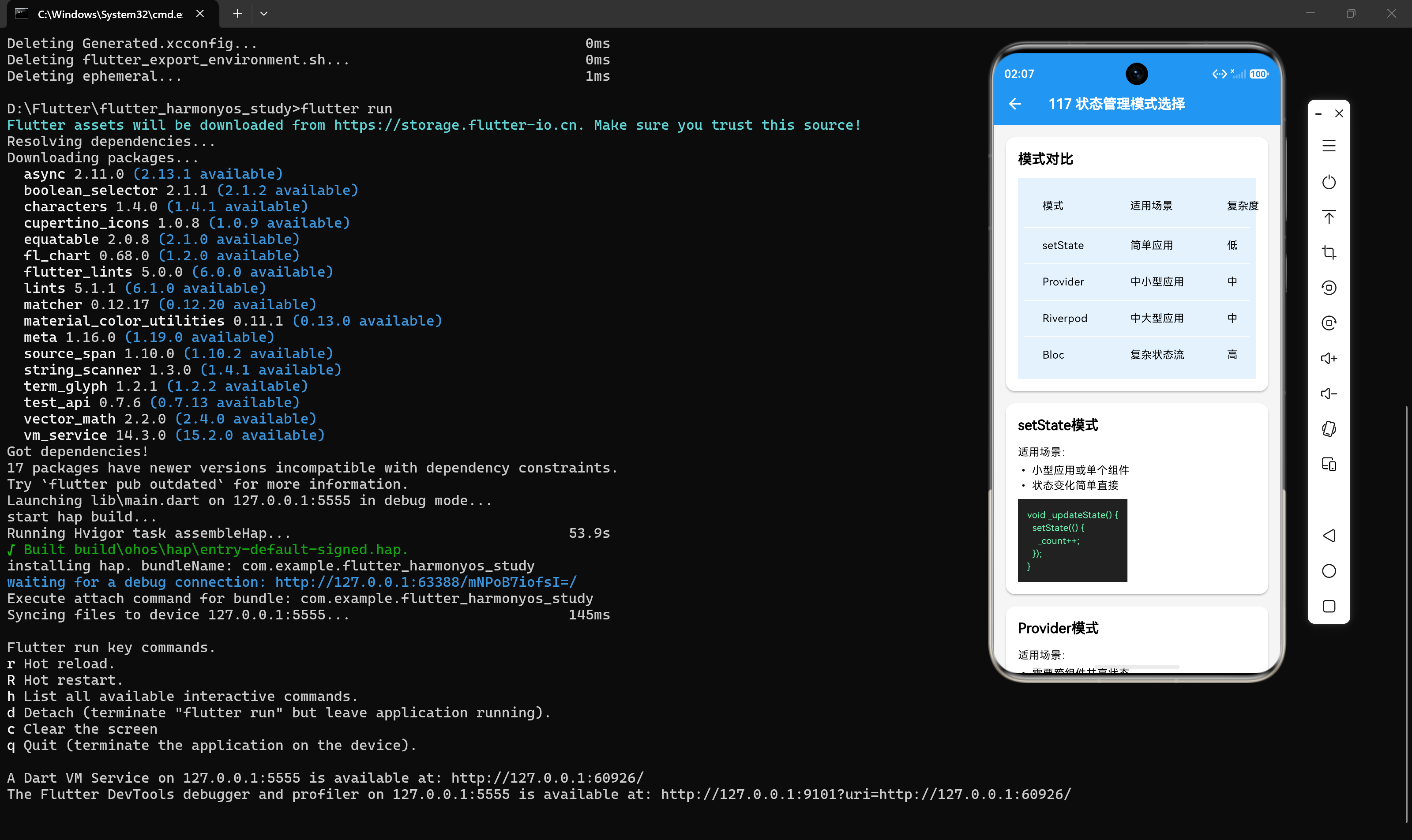
Task: Click the cmd icon on the terminal tab
Action: (22, 14)
